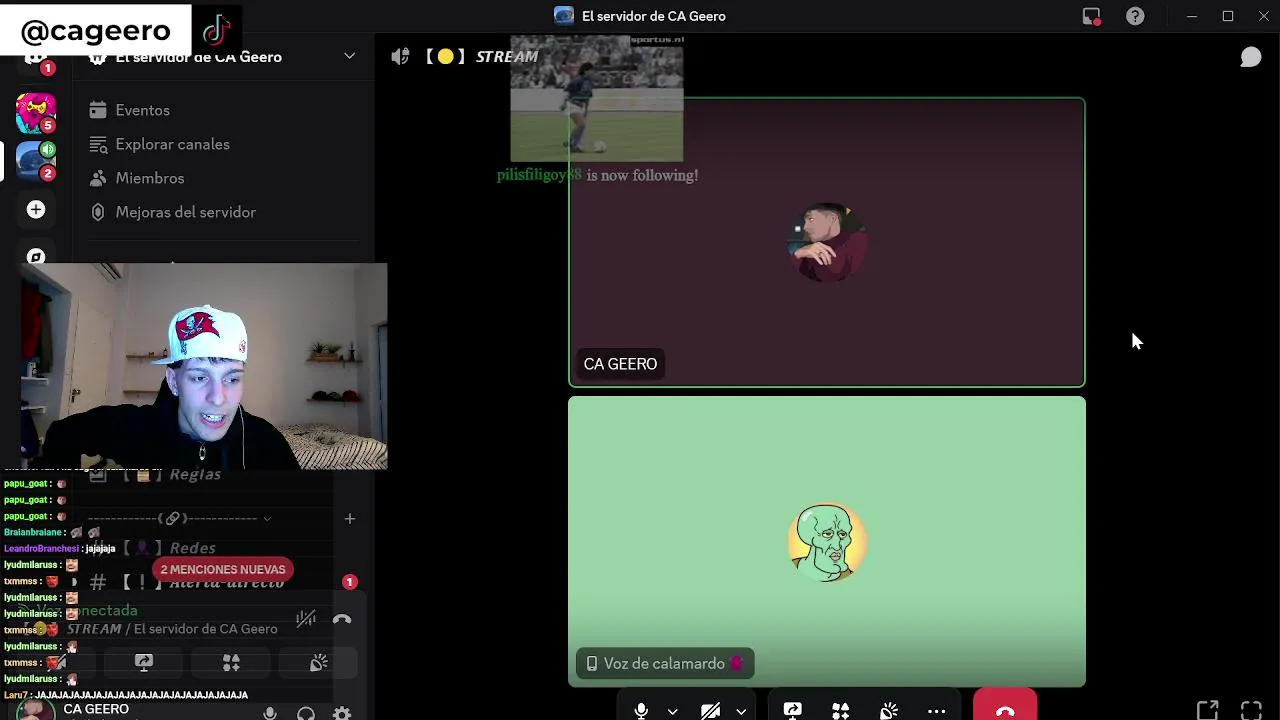Select the CA GEERO video tile
Image resolution: width=1280 pixels, height=720 pixels.
click(827, 242)
